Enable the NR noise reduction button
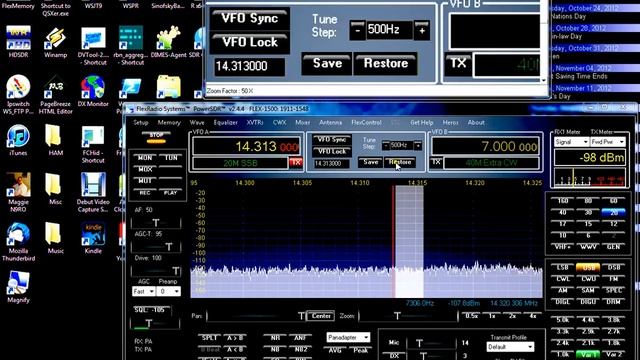 coord(275,338)
